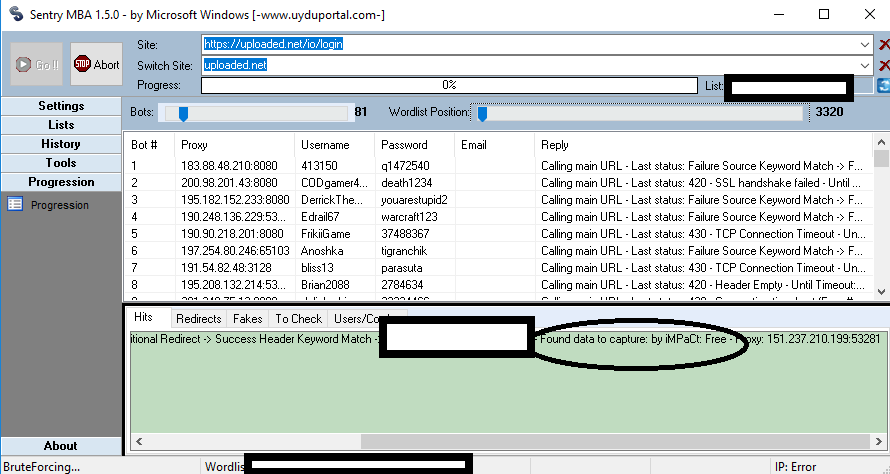Viewport: 890px width, 474px height.
Task: Click the Go!! start button
Action: (x=36, y=64)
